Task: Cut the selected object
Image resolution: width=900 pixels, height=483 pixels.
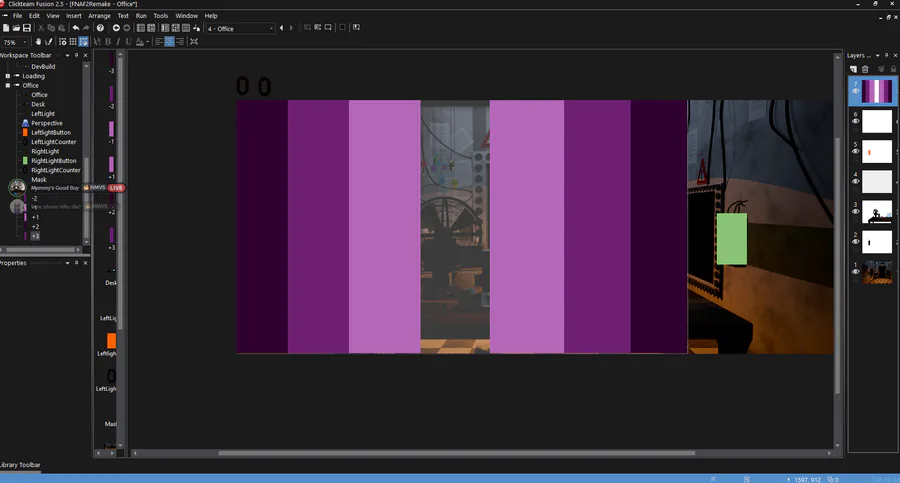Action: click(x=41, y=28)
